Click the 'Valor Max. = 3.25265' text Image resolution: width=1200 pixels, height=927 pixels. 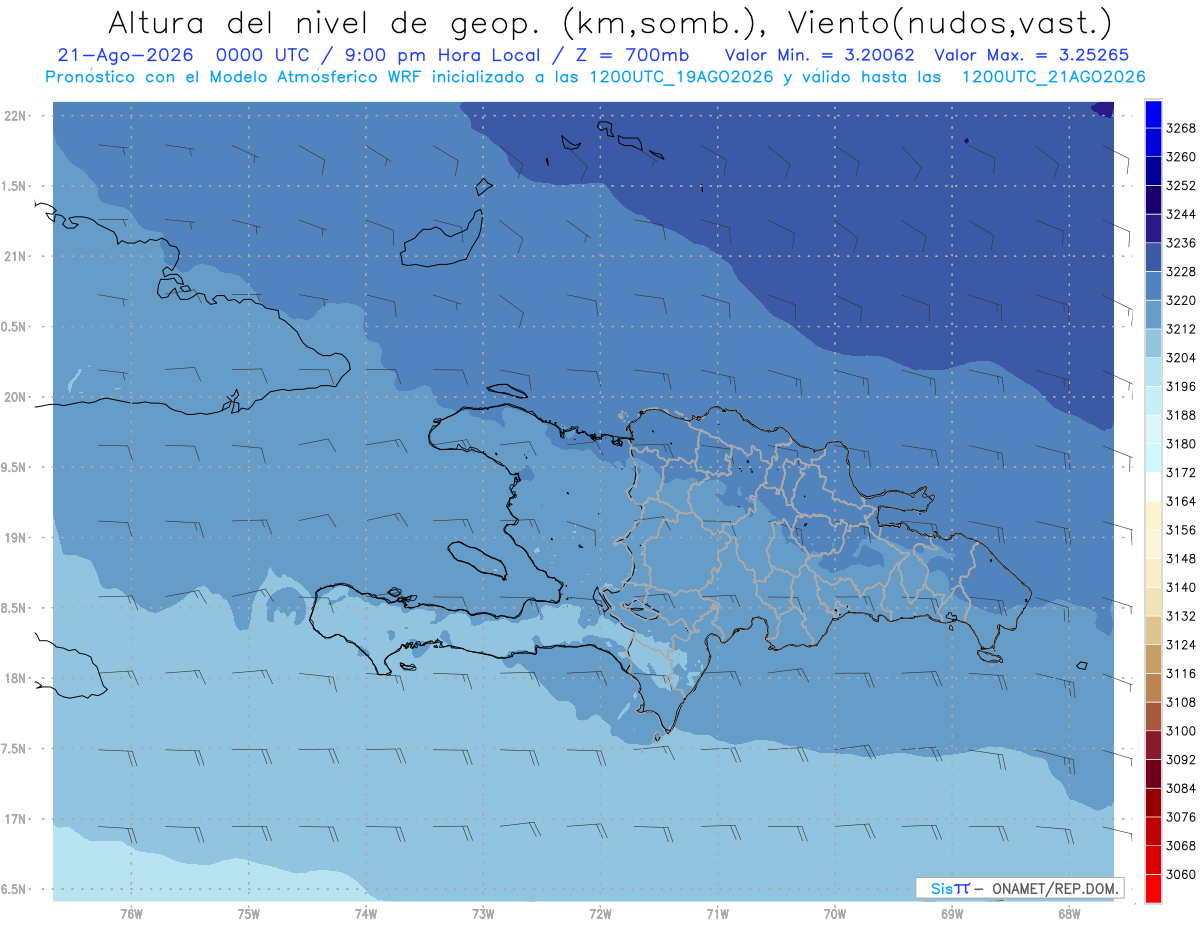[1033, 56]
